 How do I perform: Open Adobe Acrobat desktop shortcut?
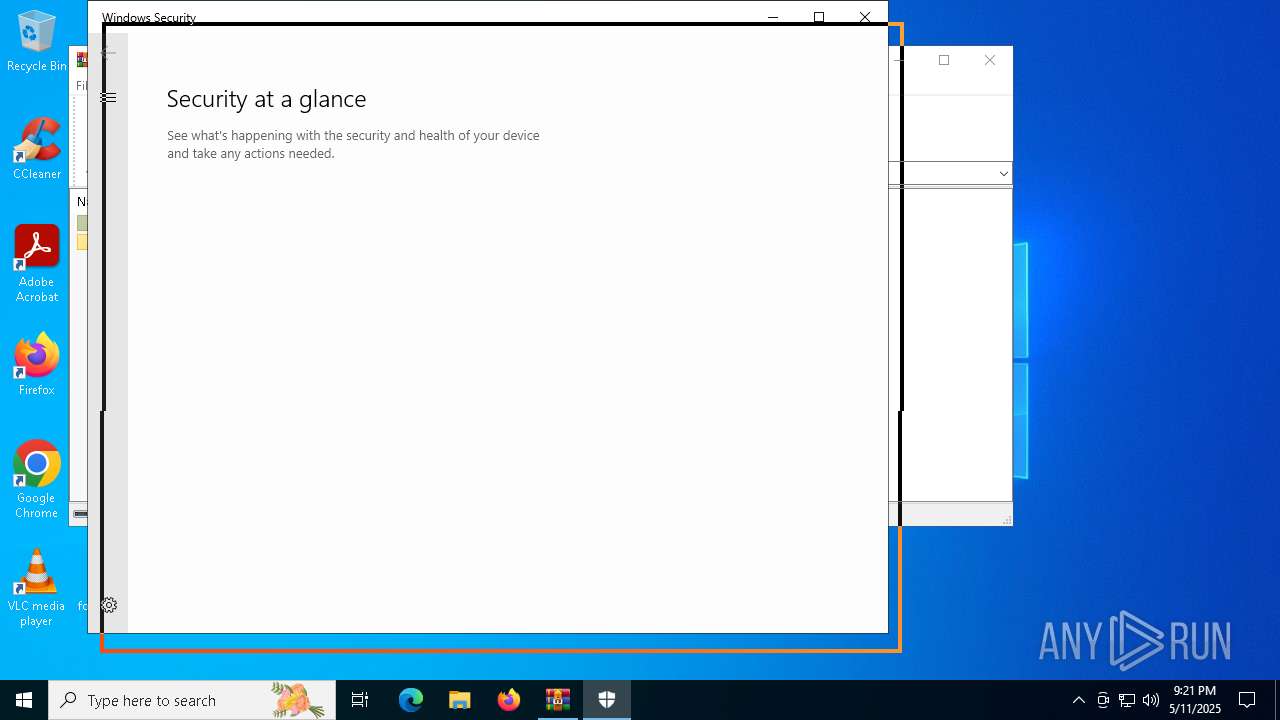click(37, 264)
